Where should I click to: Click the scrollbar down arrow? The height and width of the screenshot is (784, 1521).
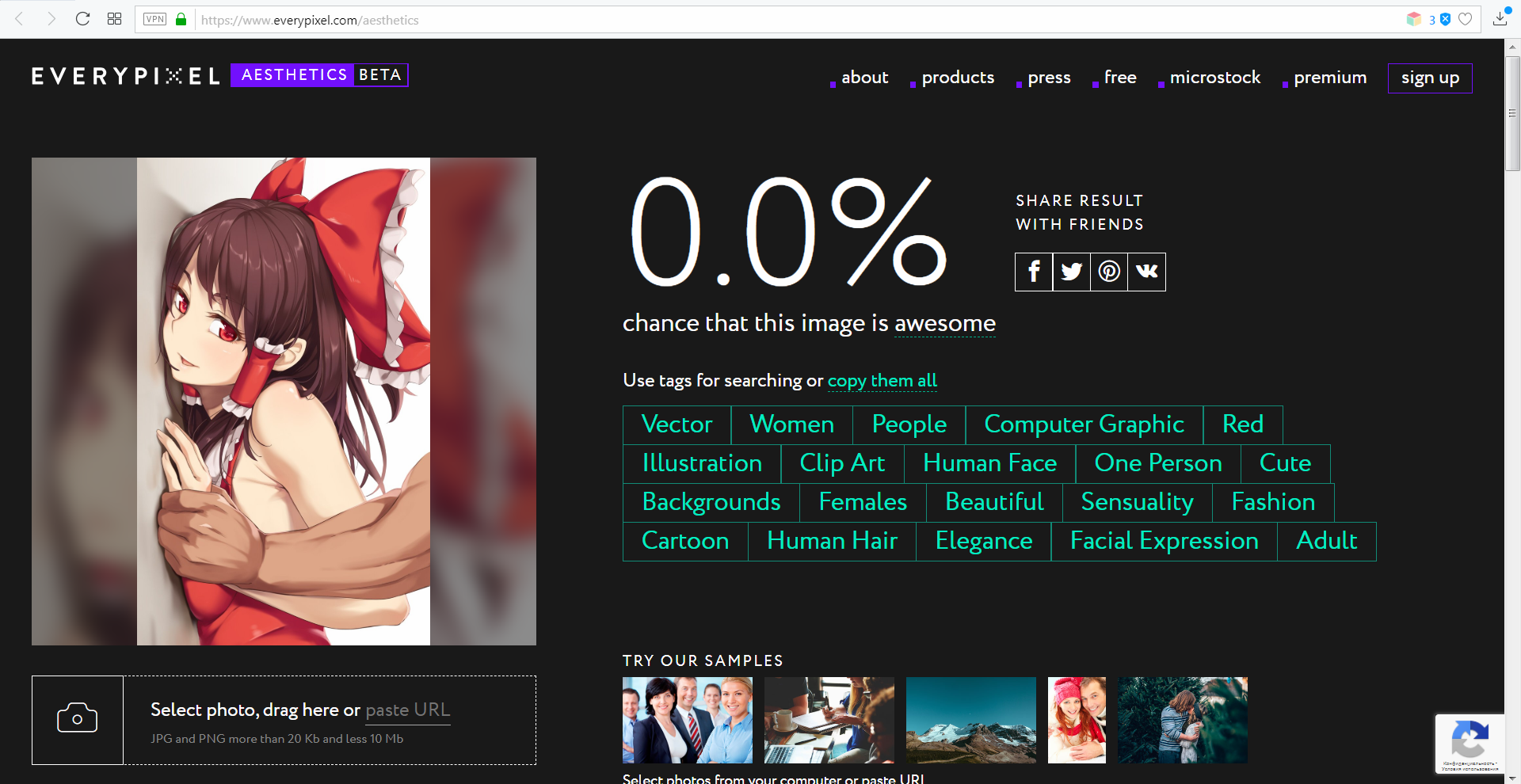pos(1512,778)
